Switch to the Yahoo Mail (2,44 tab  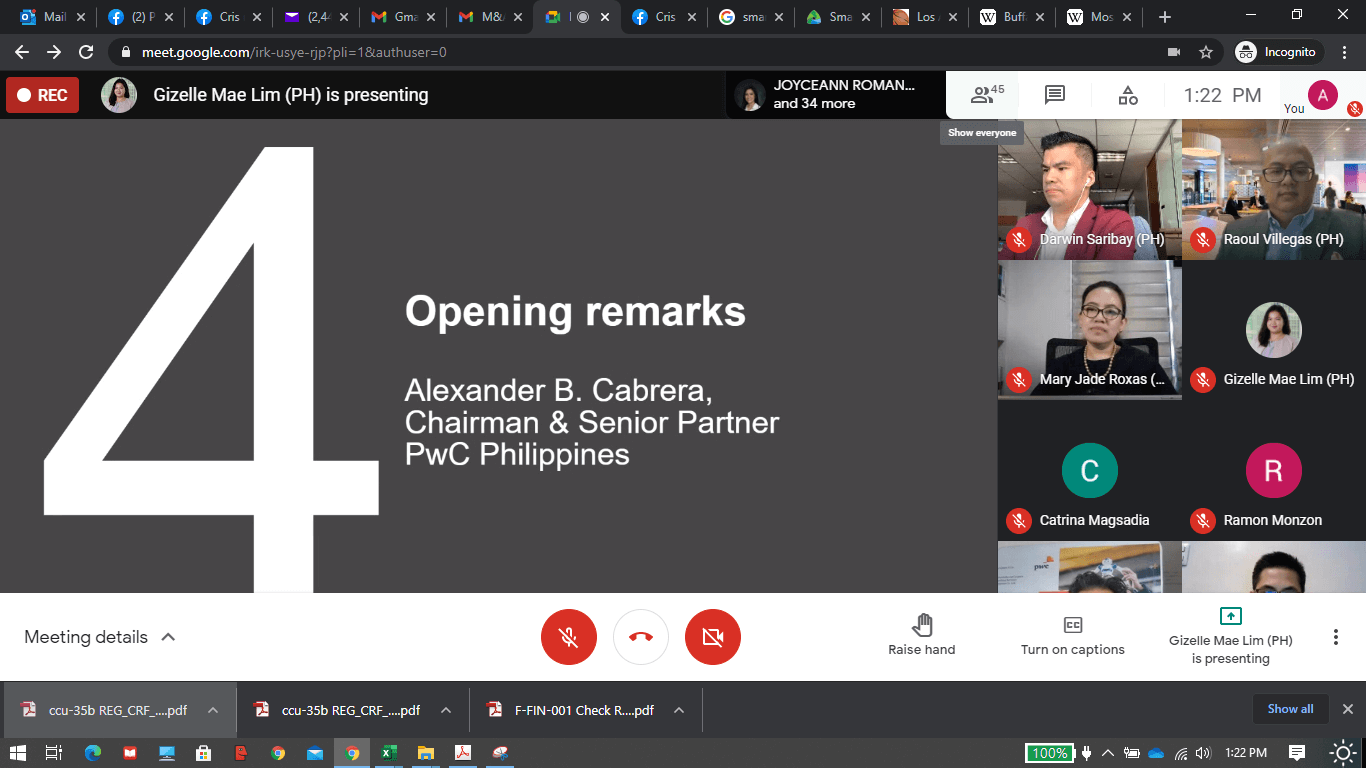pyautogui.click(x=318, y=17)
